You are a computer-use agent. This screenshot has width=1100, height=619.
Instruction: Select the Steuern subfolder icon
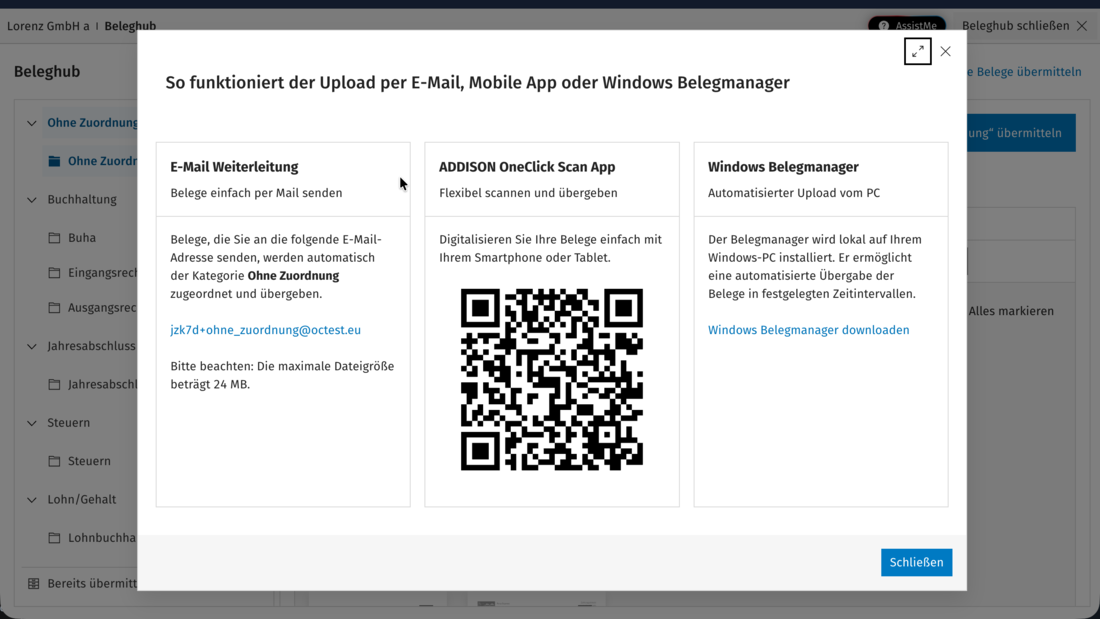54,461
